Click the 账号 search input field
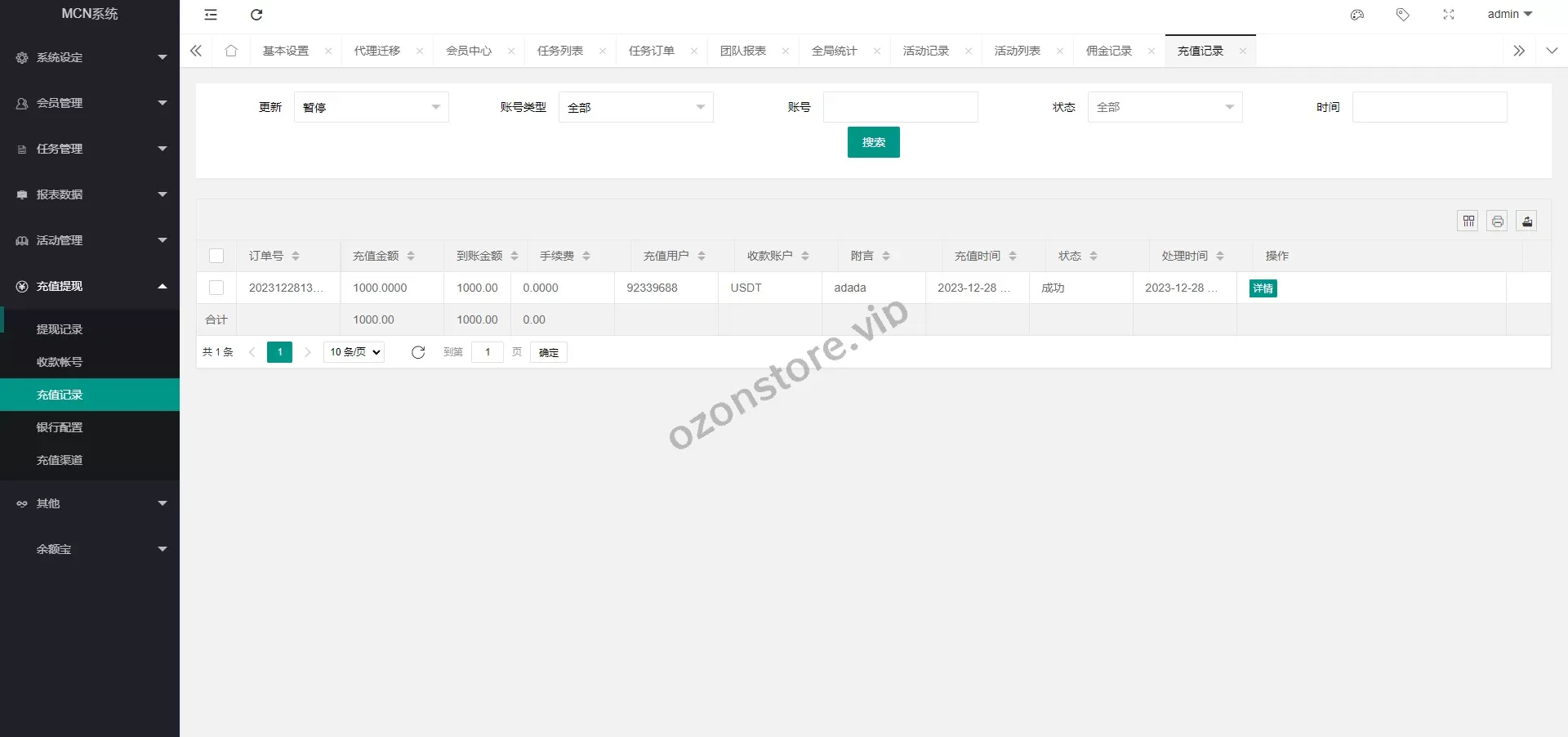This screenshot has width=1568, height=737. (x=900, y=107)
